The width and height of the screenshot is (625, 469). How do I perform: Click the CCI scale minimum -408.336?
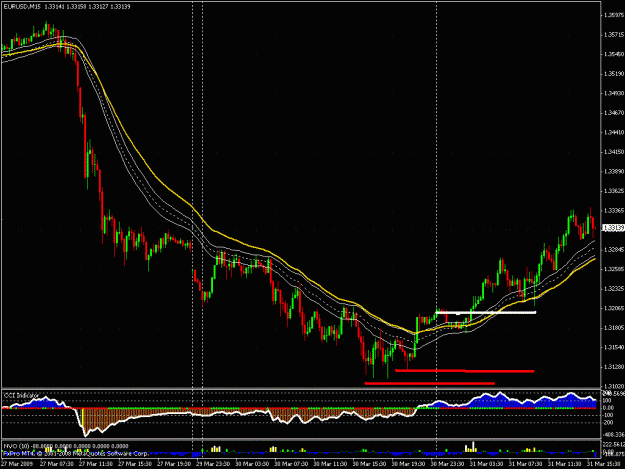click(x=614, y=434)
